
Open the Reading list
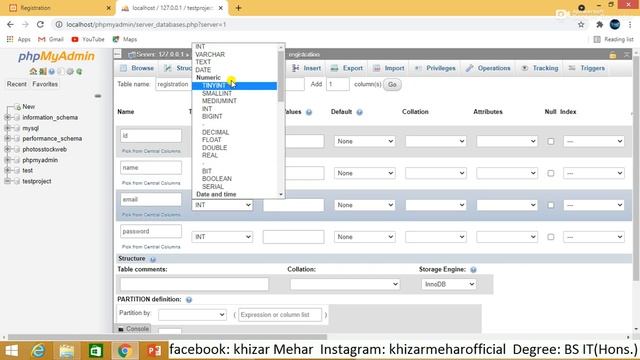[613, 39]
